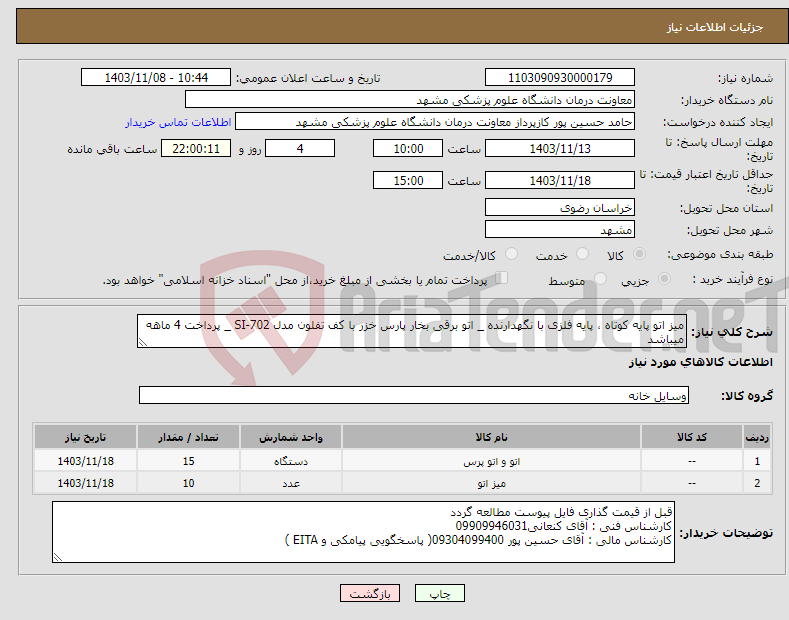Click the ردیف column header
Viewport: 789px width, 620px height.
point(757,437)
